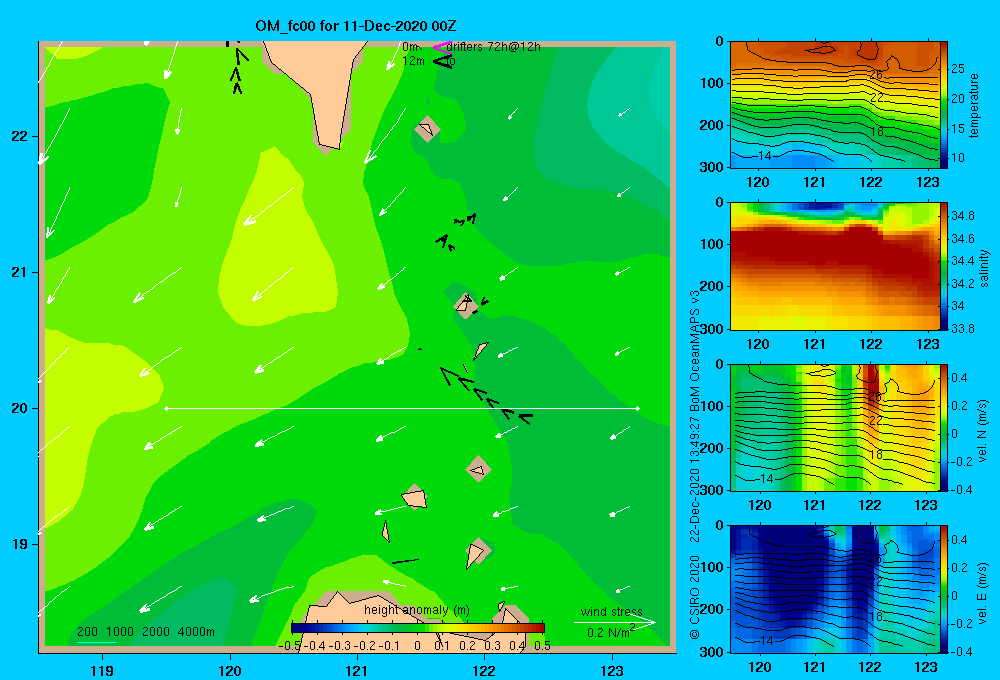Click the '34.8' tick on salinity colorbar
The height and width of the screenshot is (680, 1000).
tap(962, 216)
